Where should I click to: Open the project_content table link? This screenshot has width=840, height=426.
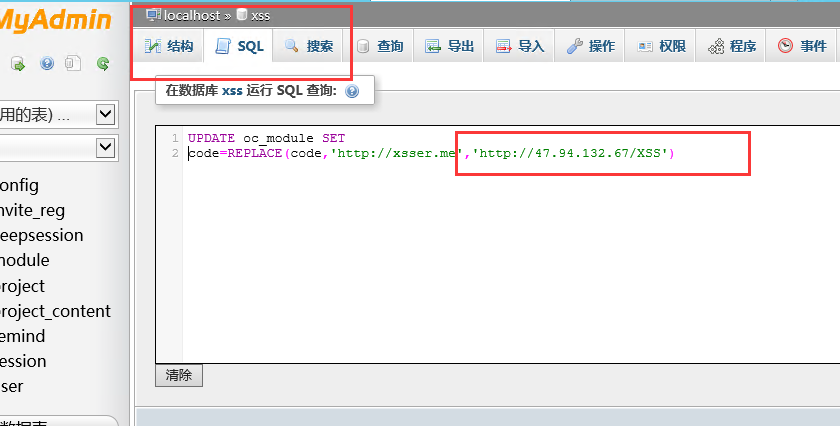55,311
